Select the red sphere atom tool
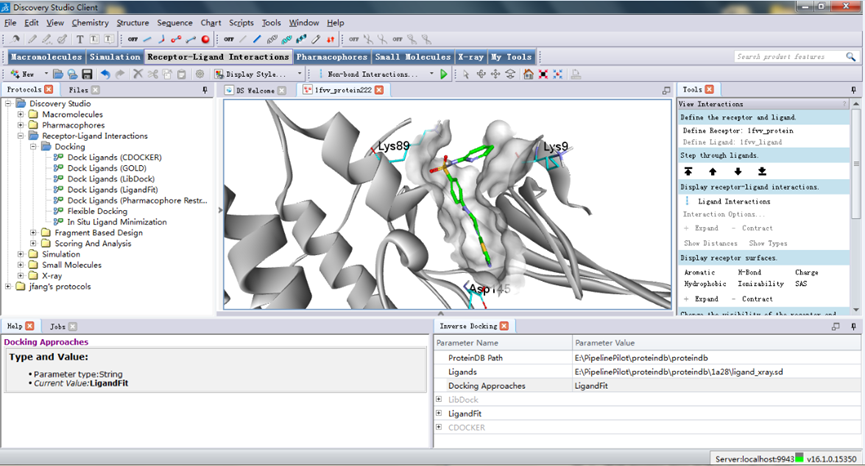This screenshot has width=865, height=466. 205,39
